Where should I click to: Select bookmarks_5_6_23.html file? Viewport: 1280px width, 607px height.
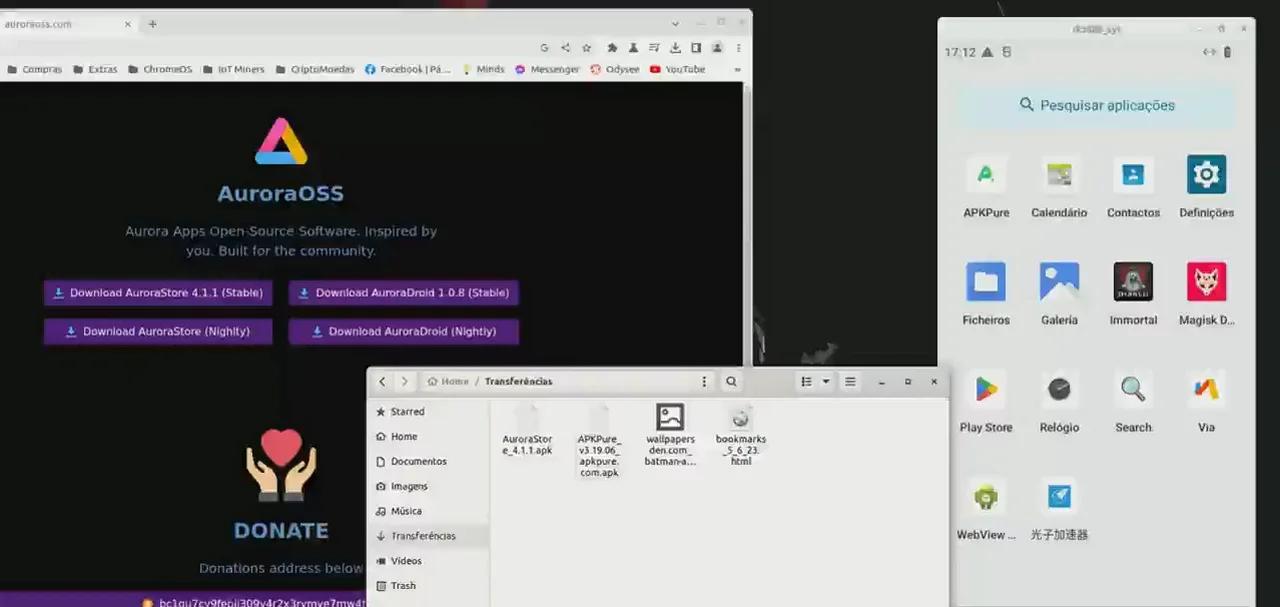click(x=741, y=436)
